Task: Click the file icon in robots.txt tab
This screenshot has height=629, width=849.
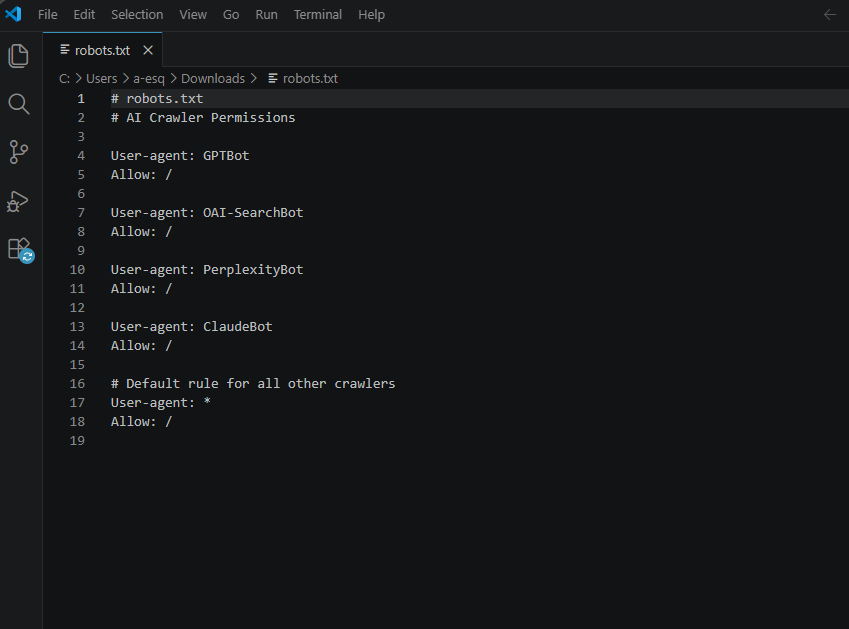Action: point(65,50)
